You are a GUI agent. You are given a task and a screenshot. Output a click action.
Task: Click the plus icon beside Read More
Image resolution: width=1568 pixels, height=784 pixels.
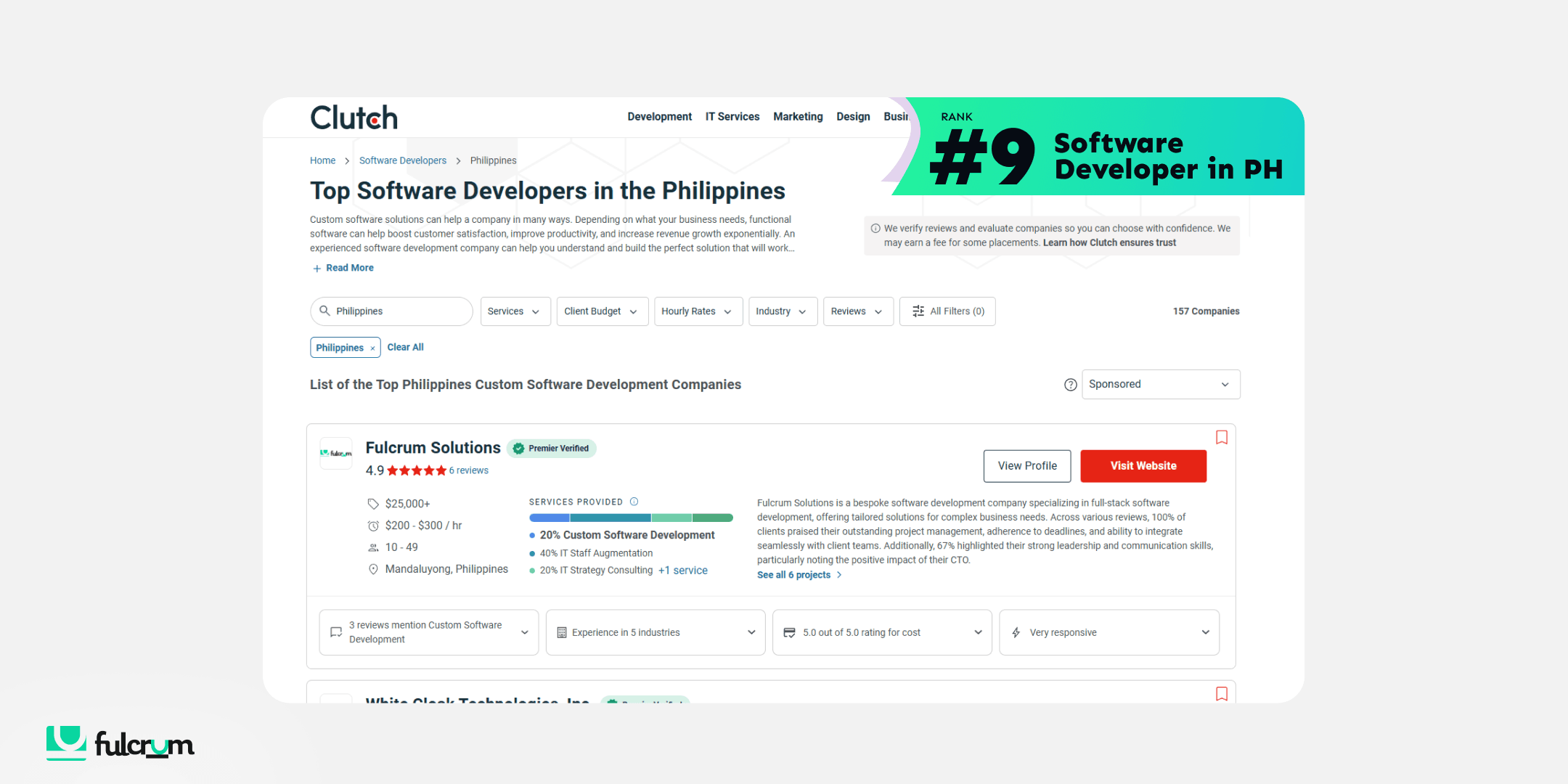click(317, 269)
